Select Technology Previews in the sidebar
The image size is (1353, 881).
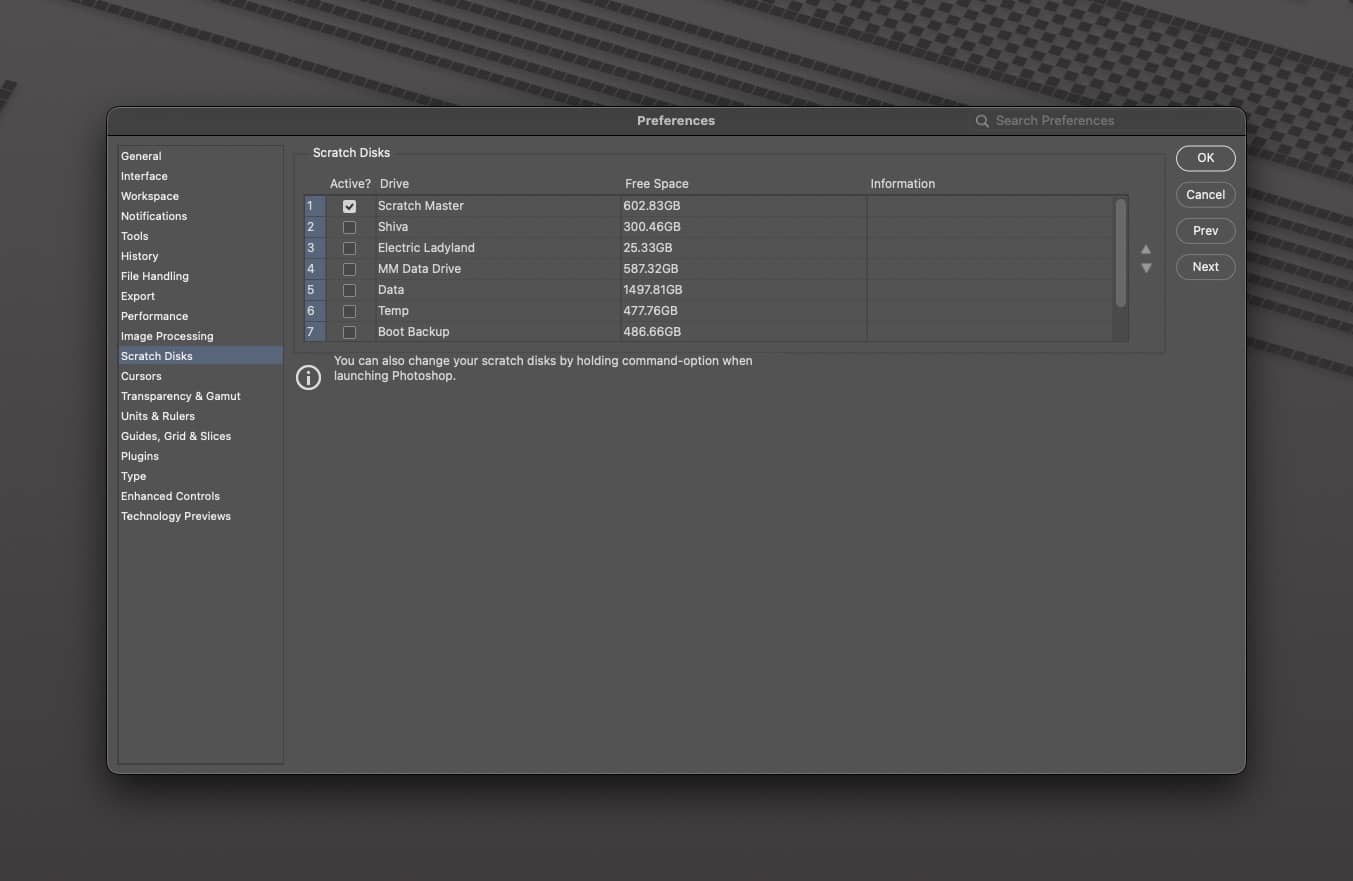pyautogui.click(x=176, y=516)
